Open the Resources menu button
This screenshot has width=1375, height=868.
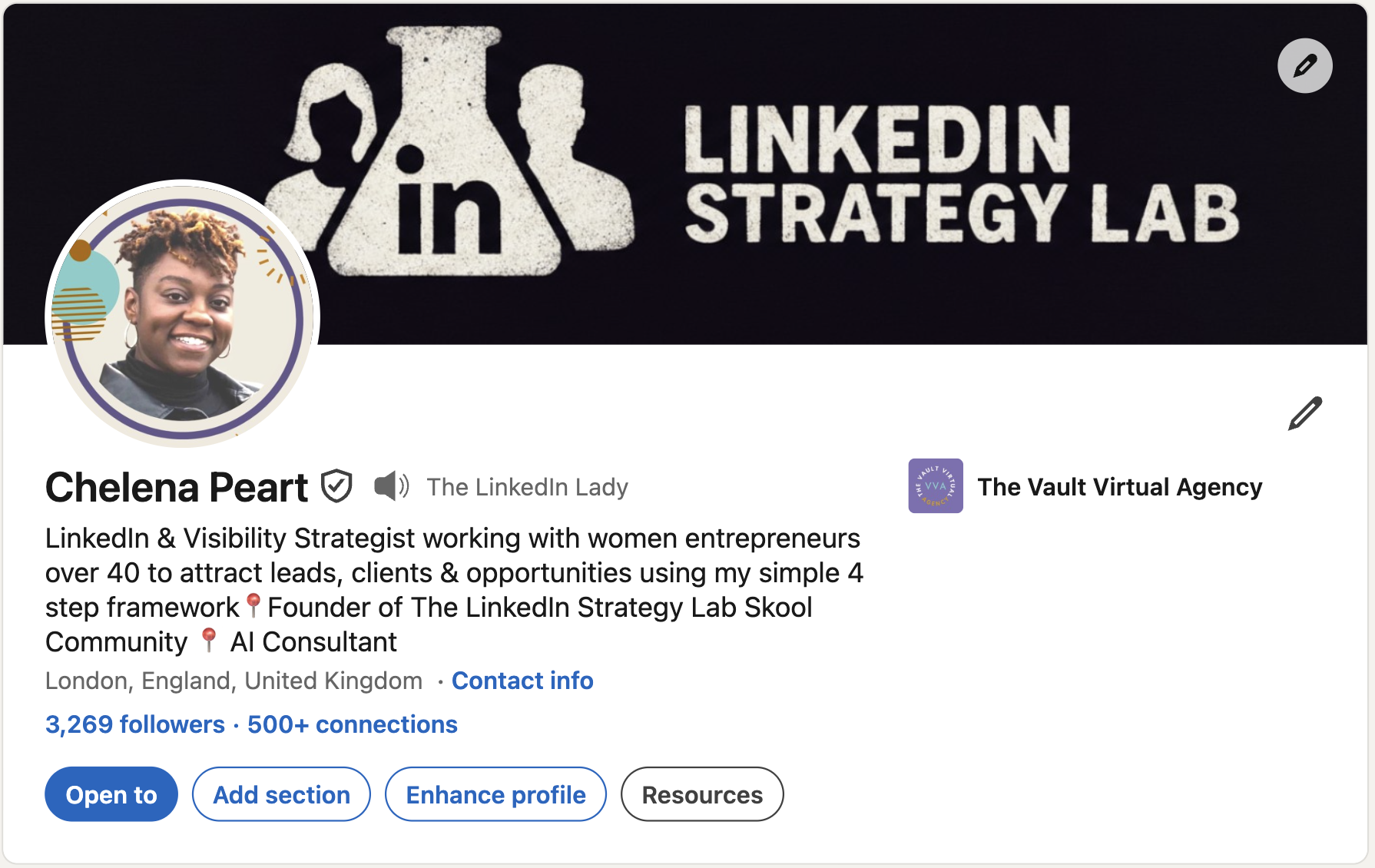pos(702,794)
